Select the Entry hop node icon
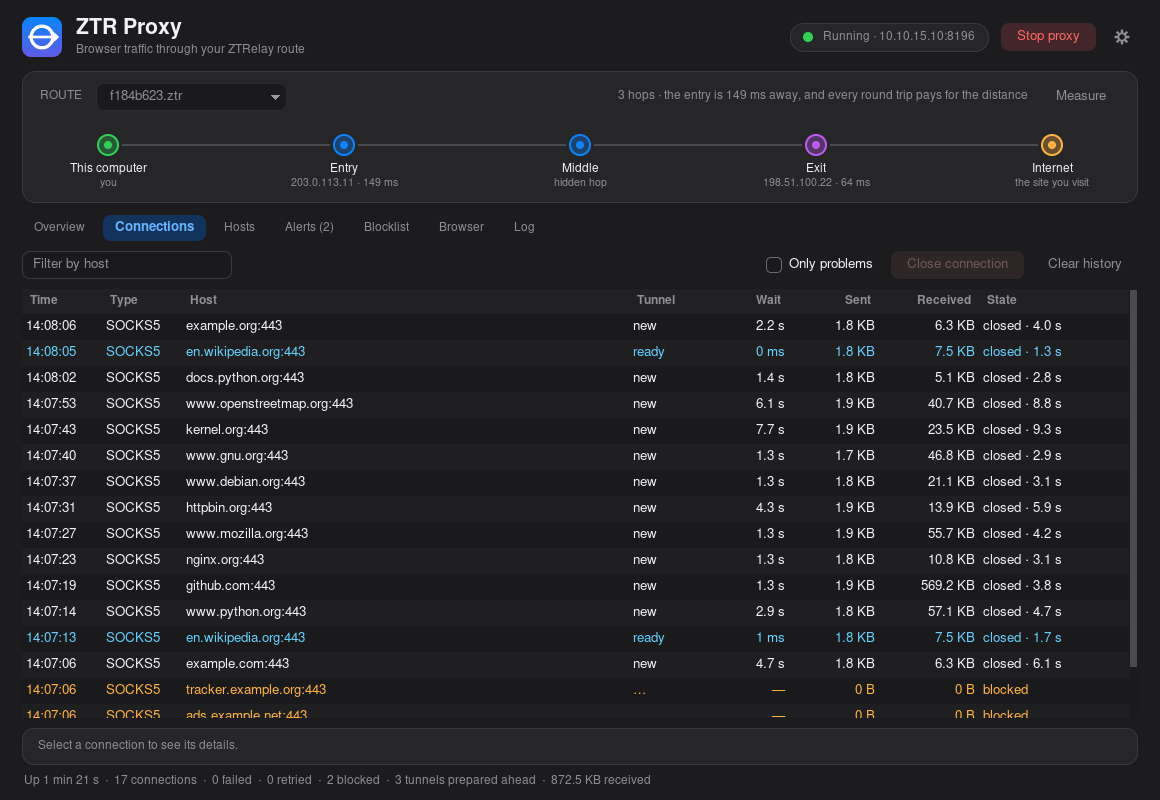This screenshot has height=800, width=1160. point(344,145)
